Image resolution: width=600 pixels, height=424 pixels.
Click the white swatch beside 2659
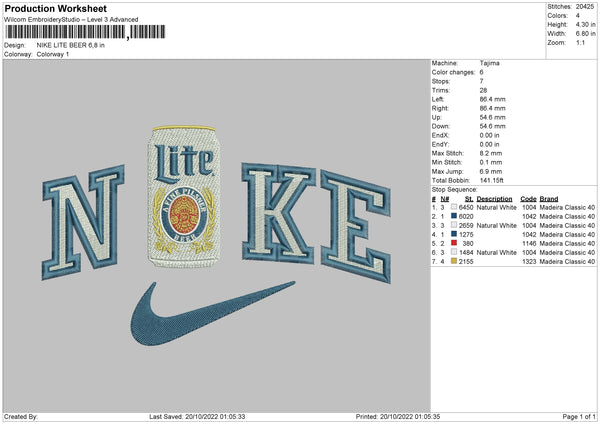click(454, 225)
